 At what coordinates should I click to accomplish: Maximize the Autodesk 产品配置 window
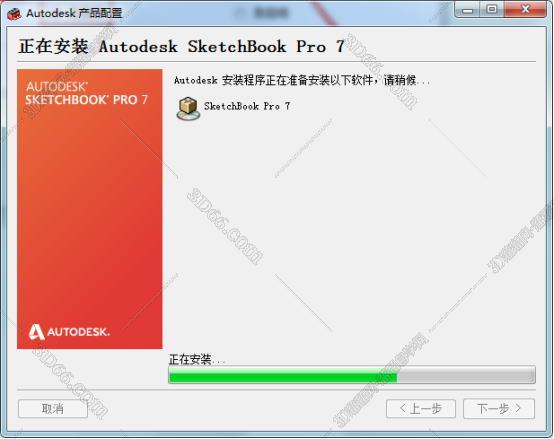point(491,10)
